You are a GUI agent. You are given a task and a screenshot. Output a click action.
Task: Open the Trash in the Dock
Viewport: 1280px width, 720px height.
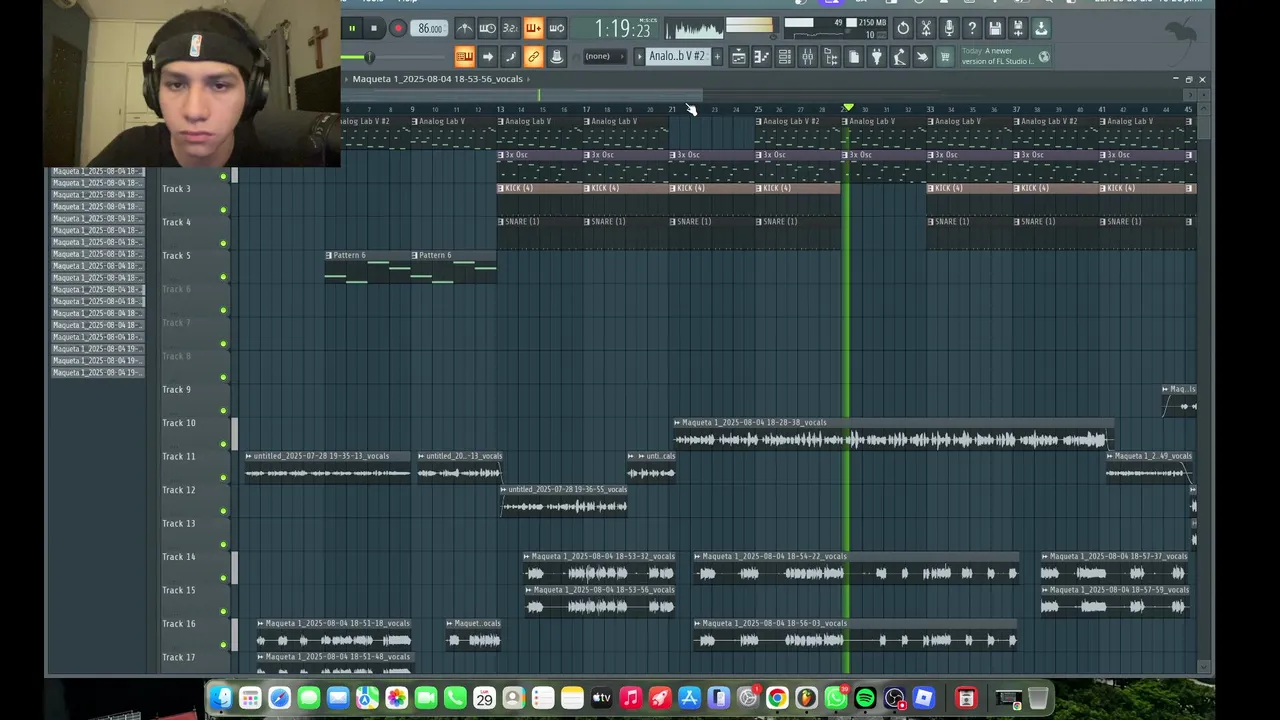(x=1038, y=698)
